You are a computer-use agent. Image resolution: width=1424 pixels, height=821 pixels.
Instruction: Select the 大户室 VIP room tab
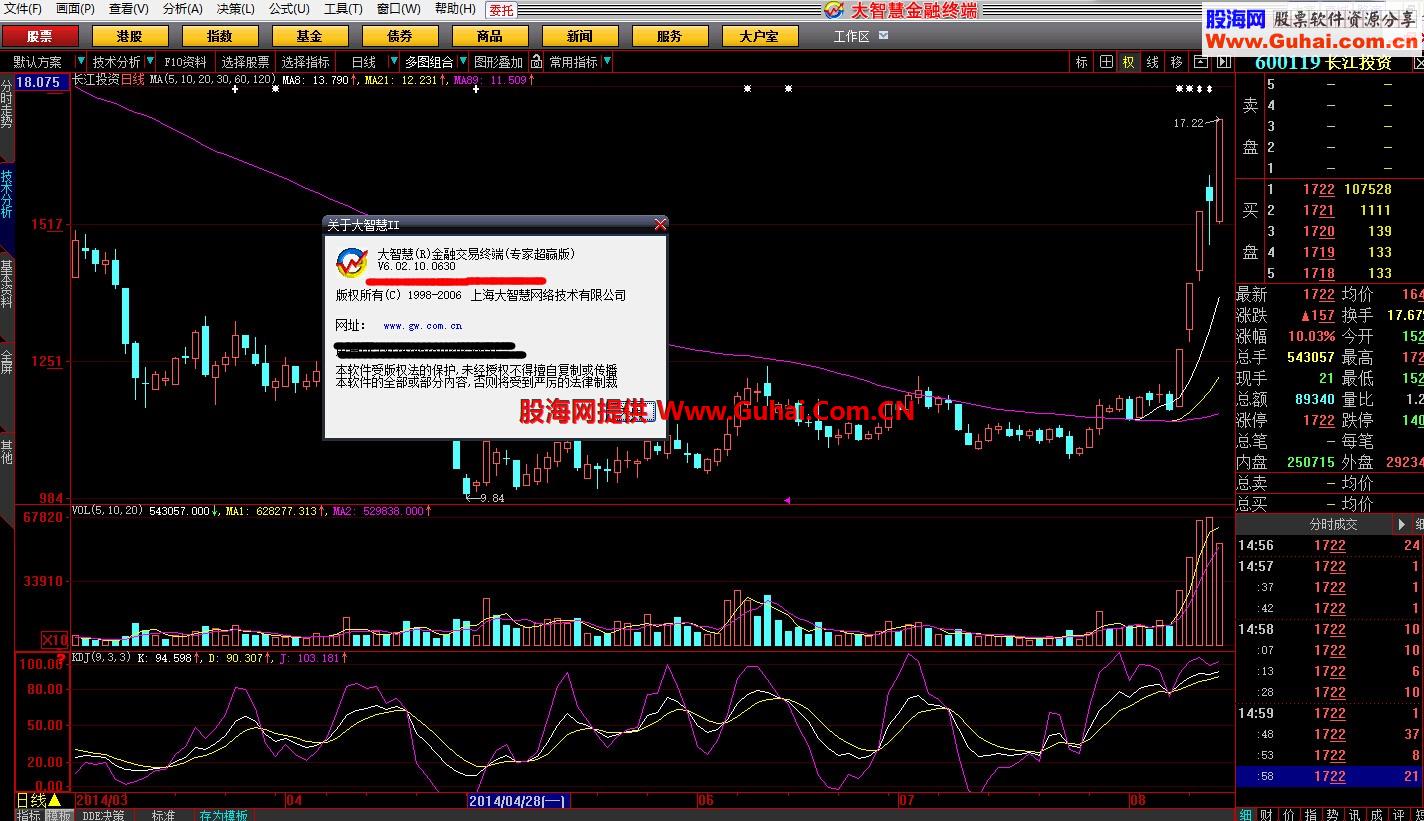coord(760,36)
